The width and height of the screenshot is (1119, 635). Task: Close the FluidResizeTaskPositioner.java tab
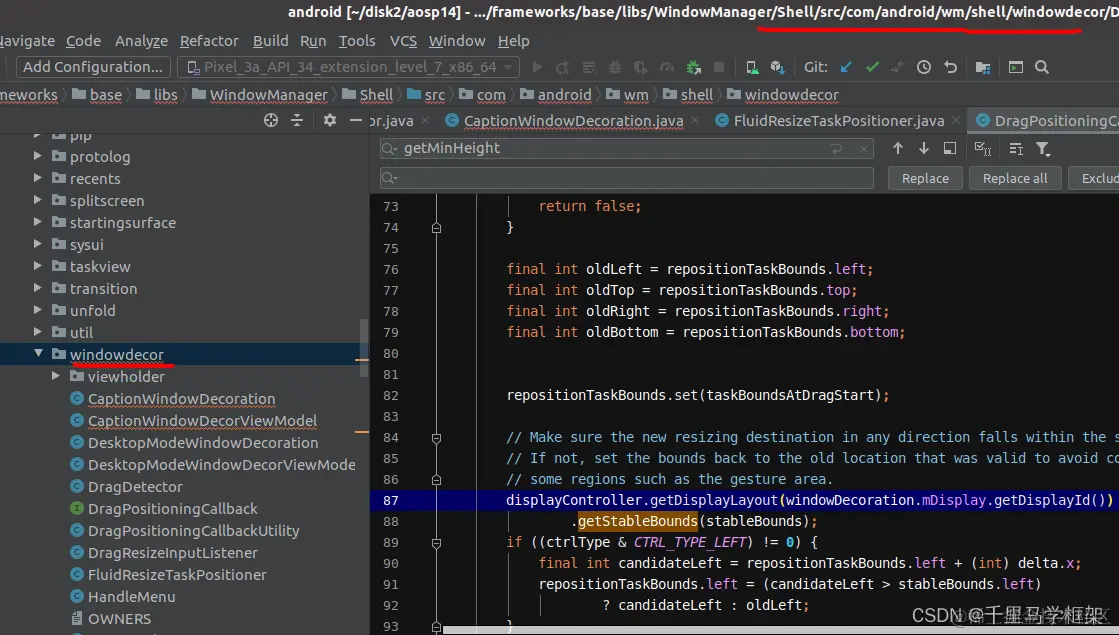pos(957,121)
